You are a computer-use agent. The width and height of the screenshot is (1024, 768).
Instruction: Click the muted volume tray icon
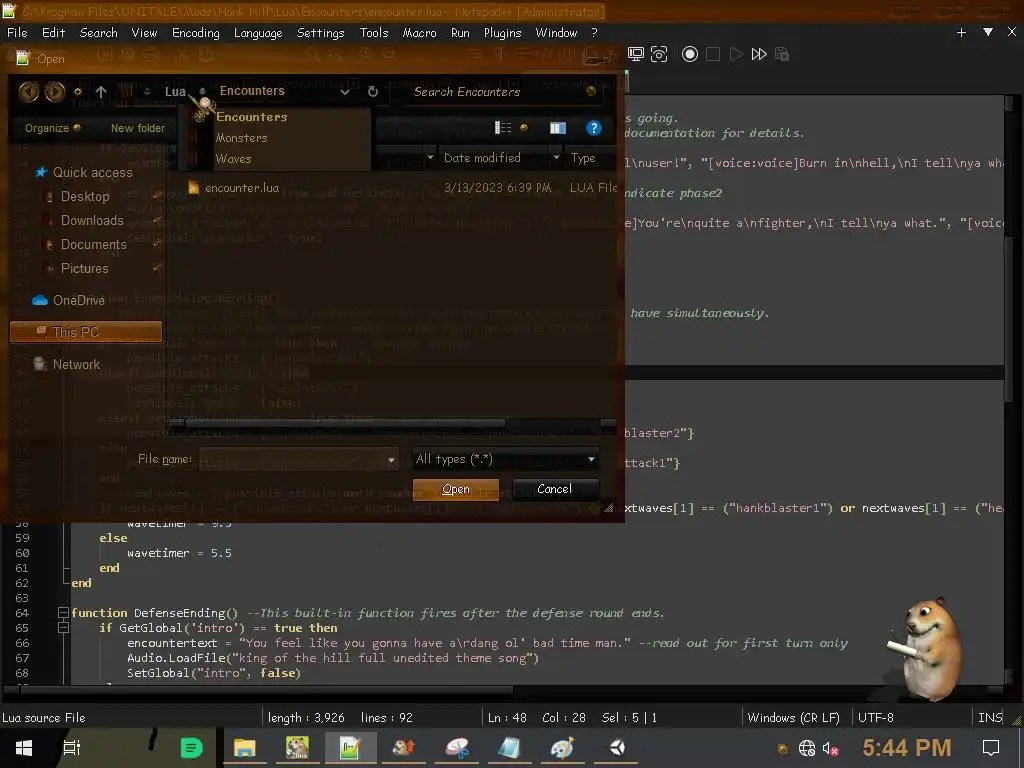click(831, 748)
